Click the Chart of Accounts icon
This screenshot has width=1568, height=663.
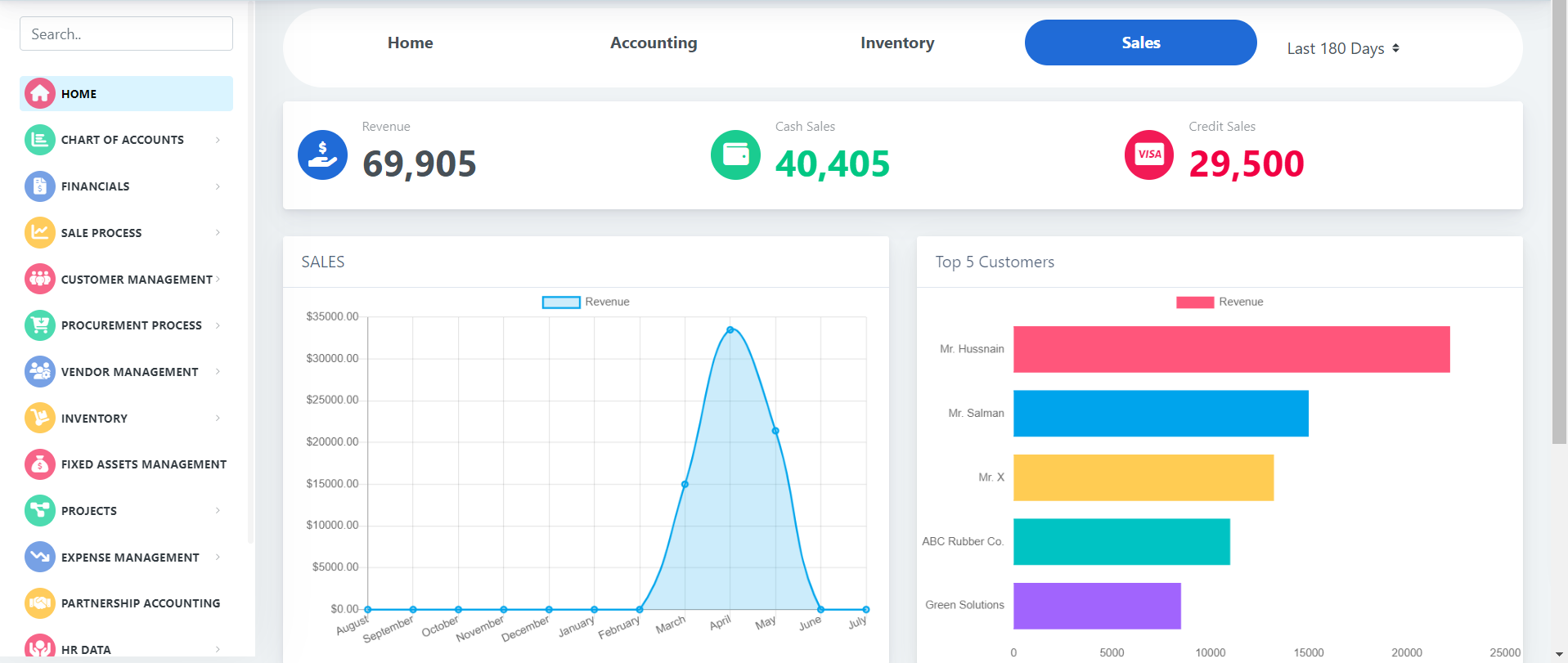click(39, 140)
